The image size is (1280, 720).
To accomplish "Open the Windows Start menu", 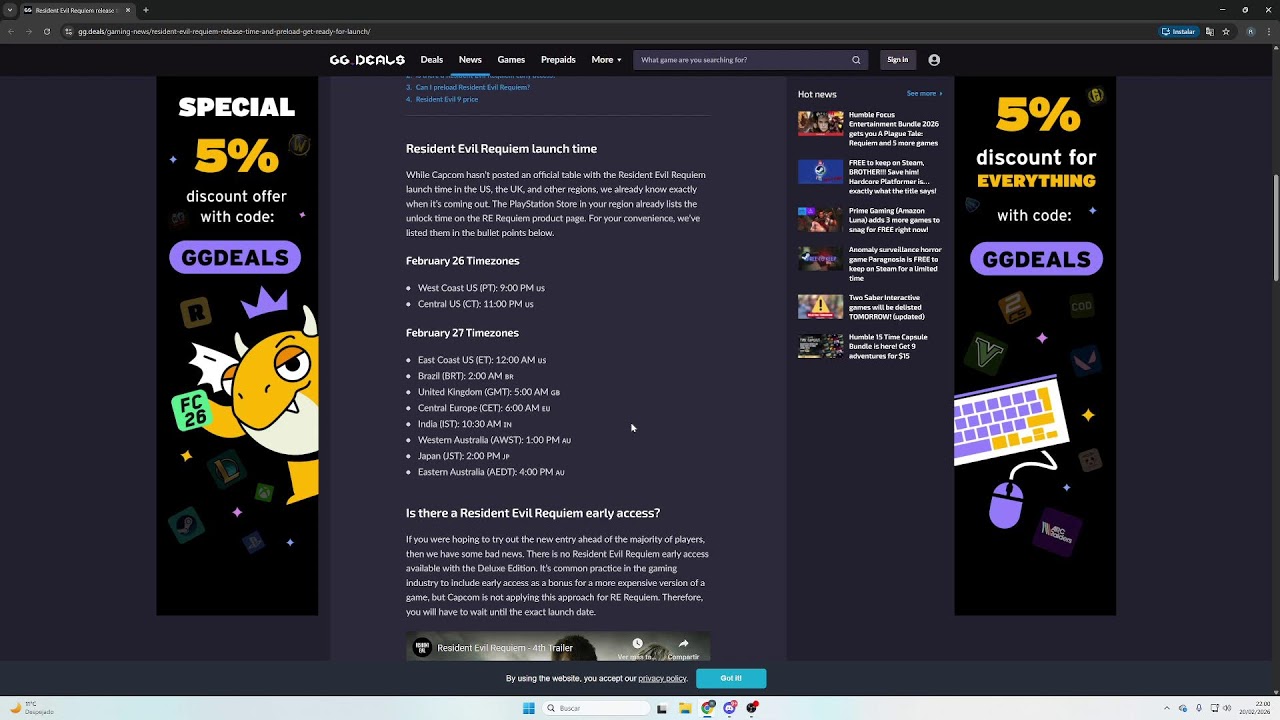I will point(529,708).
